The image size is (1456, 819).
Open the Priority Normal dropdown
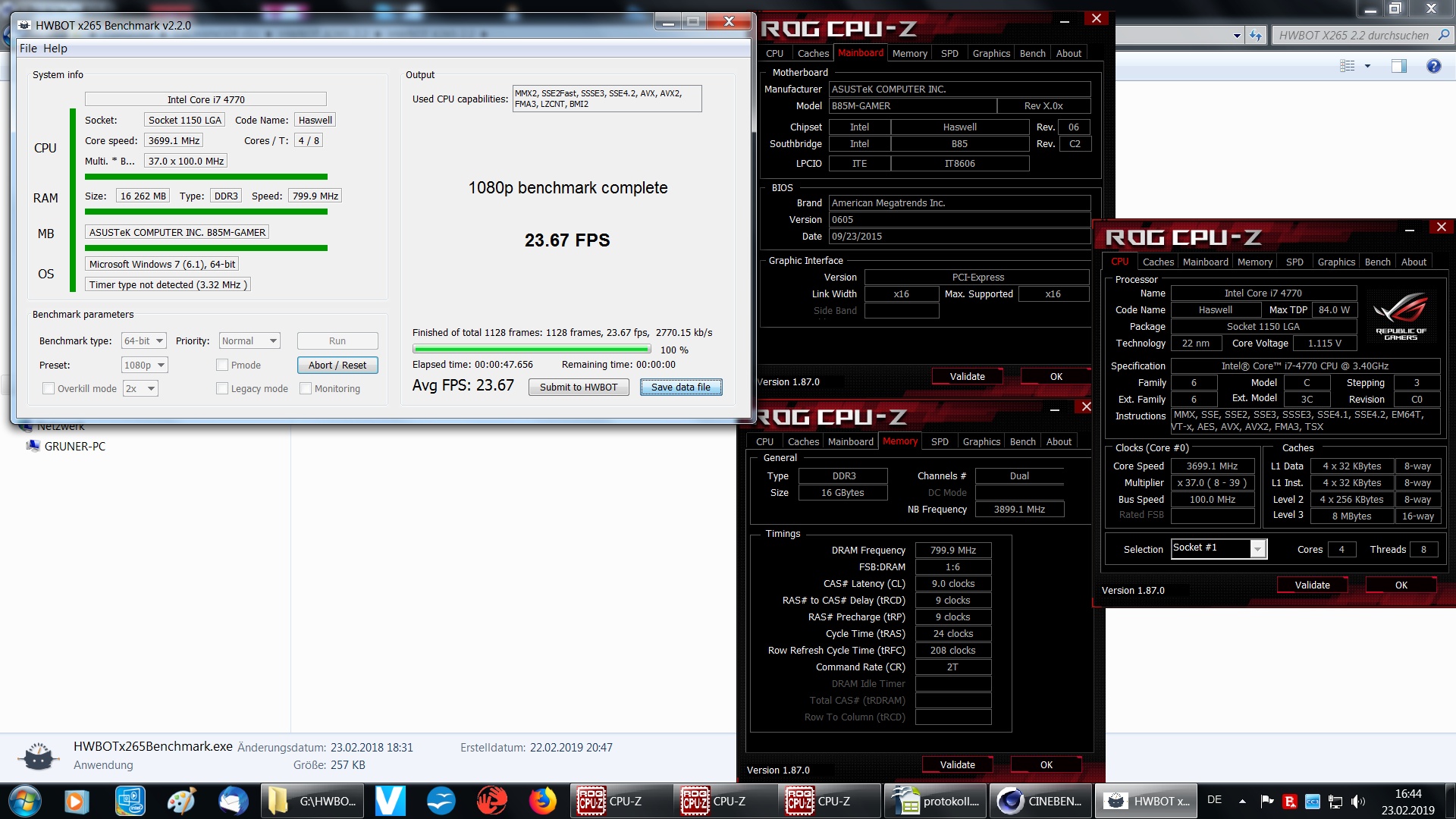click(249, 340)
